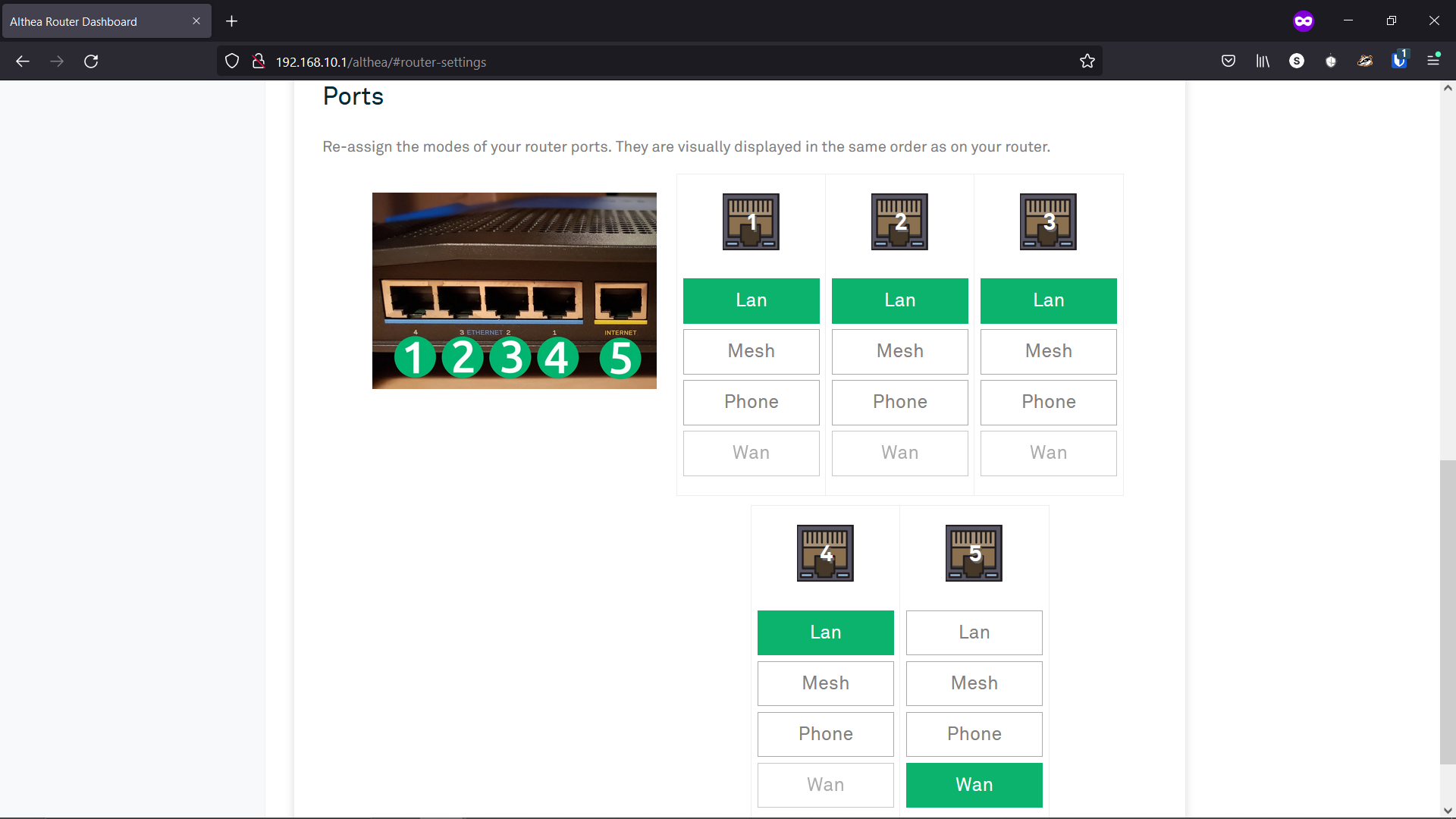Go back to the previous page
Viewport: 1456px width, 819px height.
click(23, 61)
